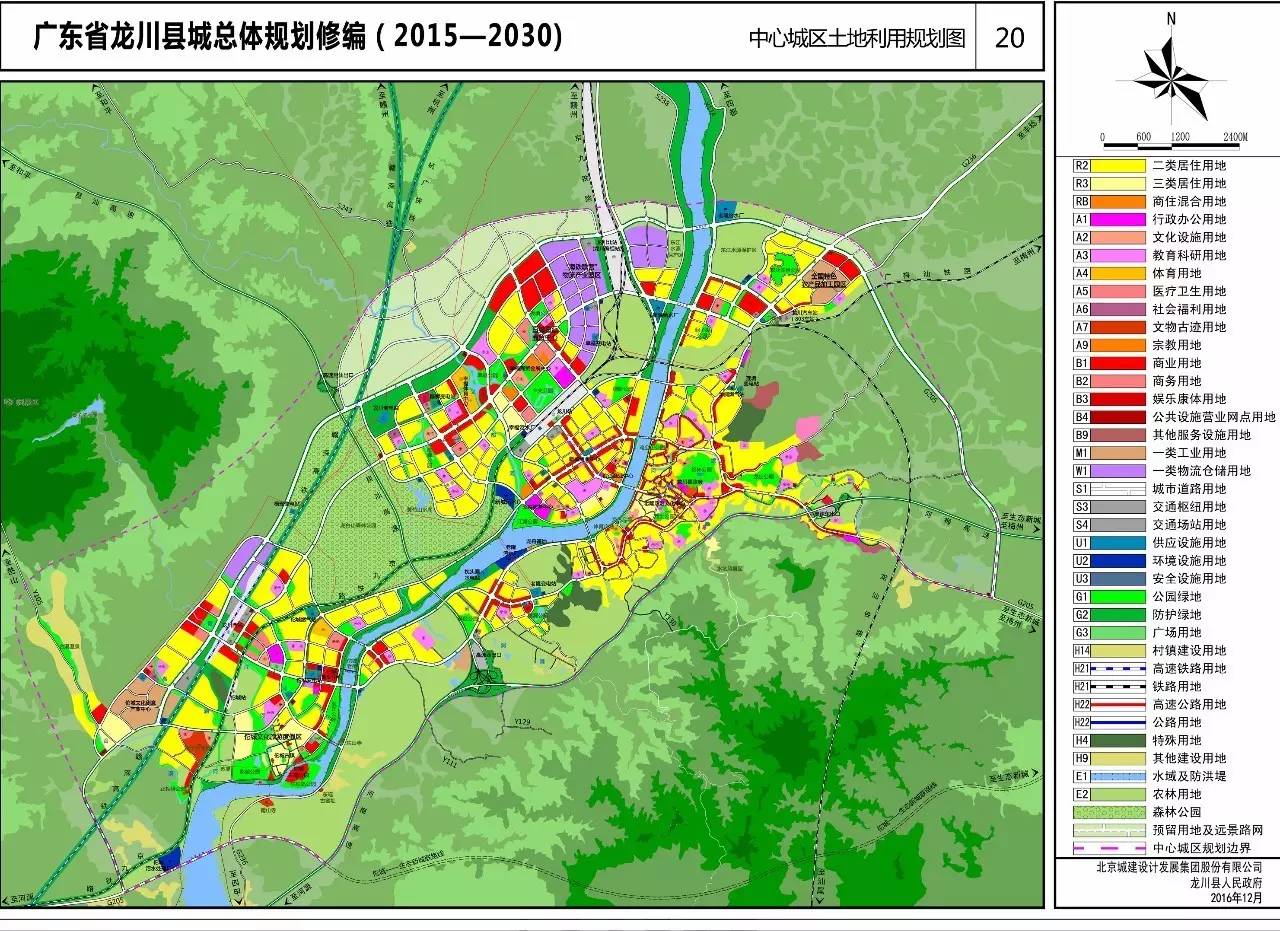Select the E2 农林用地 swatch
The image size is (1280, 931).
[x=1118, y=796]
